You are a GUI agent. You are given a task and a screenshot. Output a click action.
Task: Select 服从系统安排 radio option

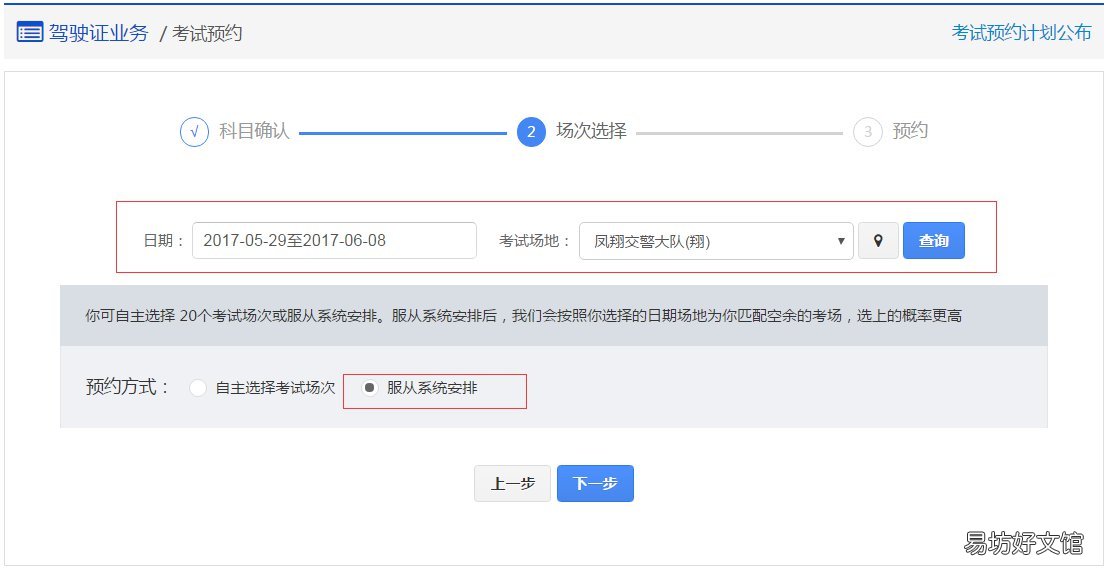tap(369, 388)
